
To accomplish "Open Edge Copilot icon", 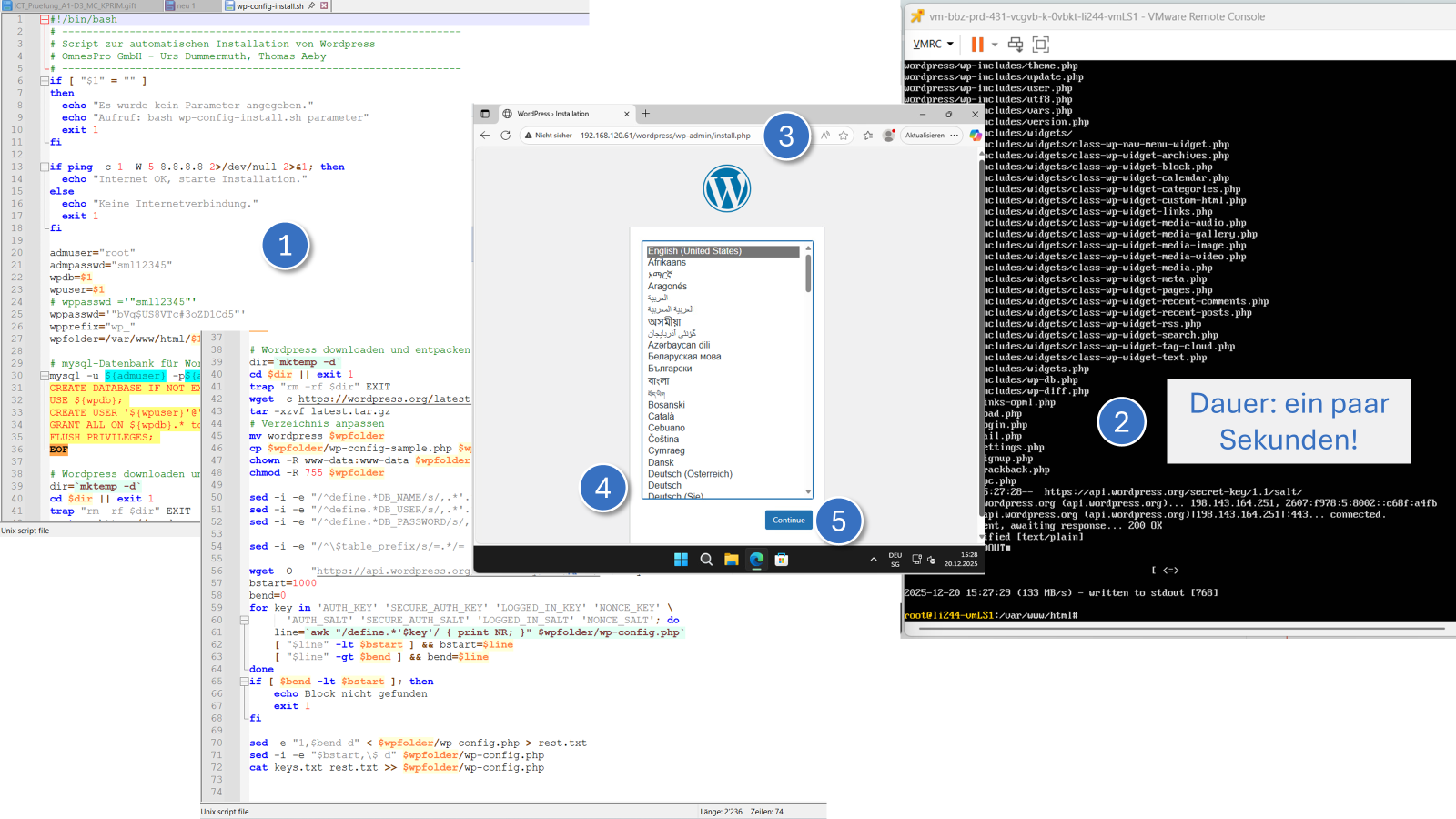I will pyautogui.click(x=975, y=136).
